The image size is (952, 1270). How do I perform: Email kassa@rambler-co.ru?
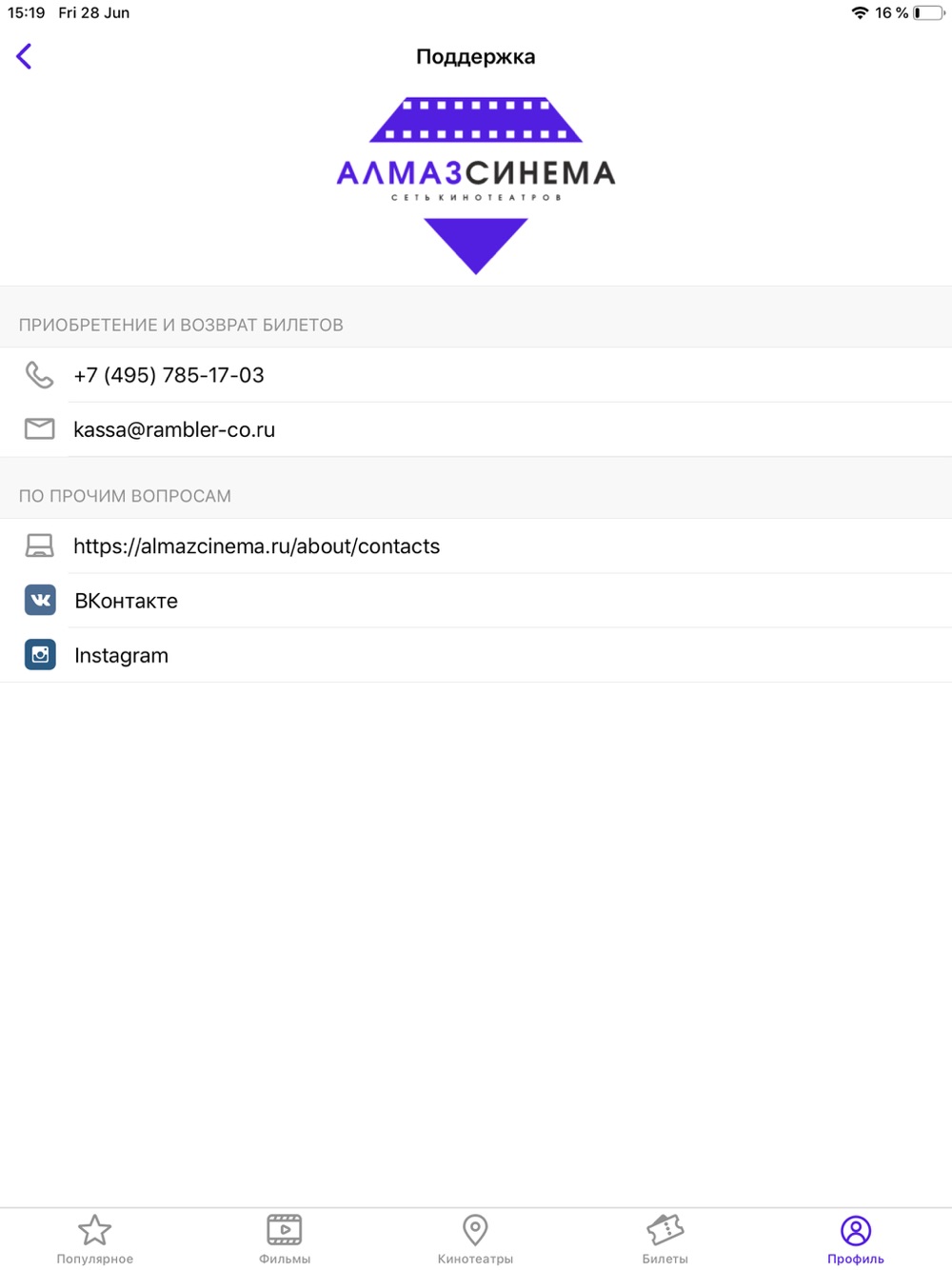click(174, 429)
